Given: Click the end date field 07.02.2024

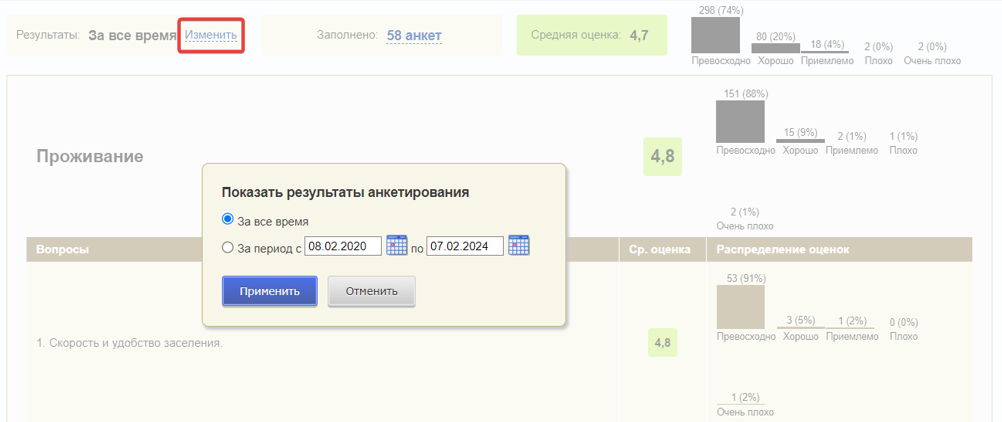Looking at the screenshot, I should click(x=465, y=246).
